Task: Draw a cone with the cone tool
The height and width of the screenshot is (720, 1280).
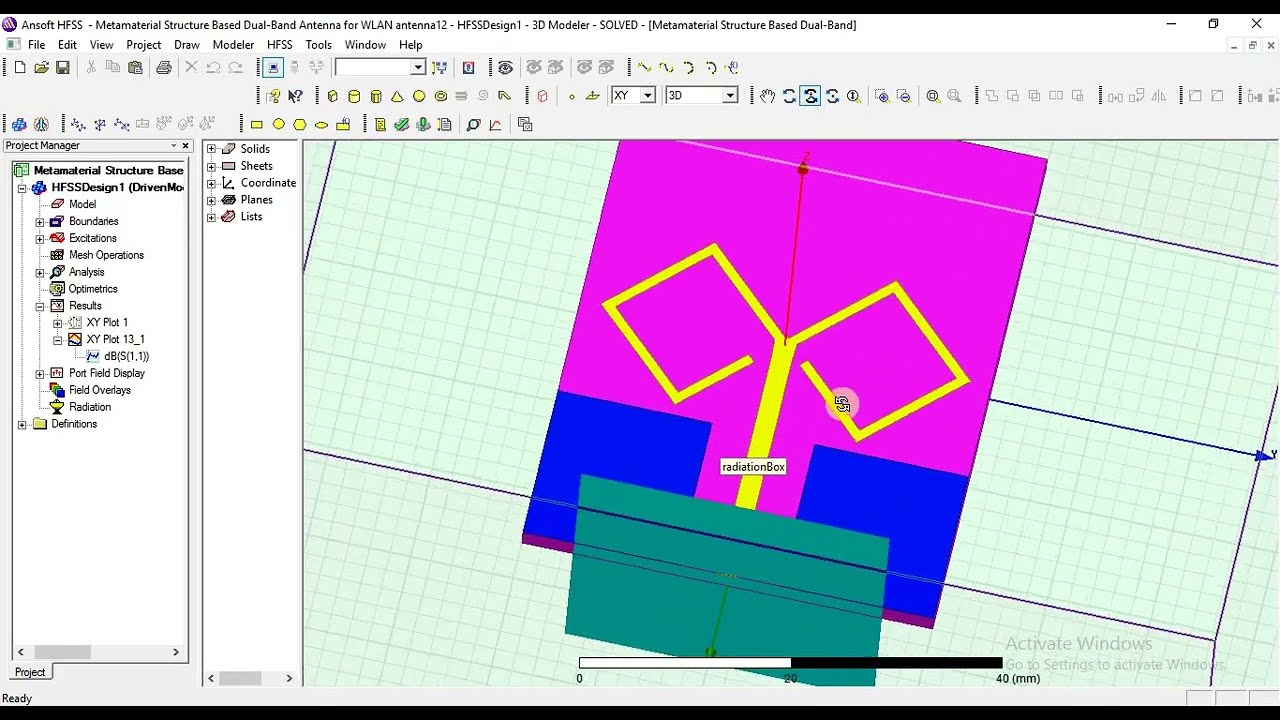Action: pyautogui.click(x=397, y=96)
